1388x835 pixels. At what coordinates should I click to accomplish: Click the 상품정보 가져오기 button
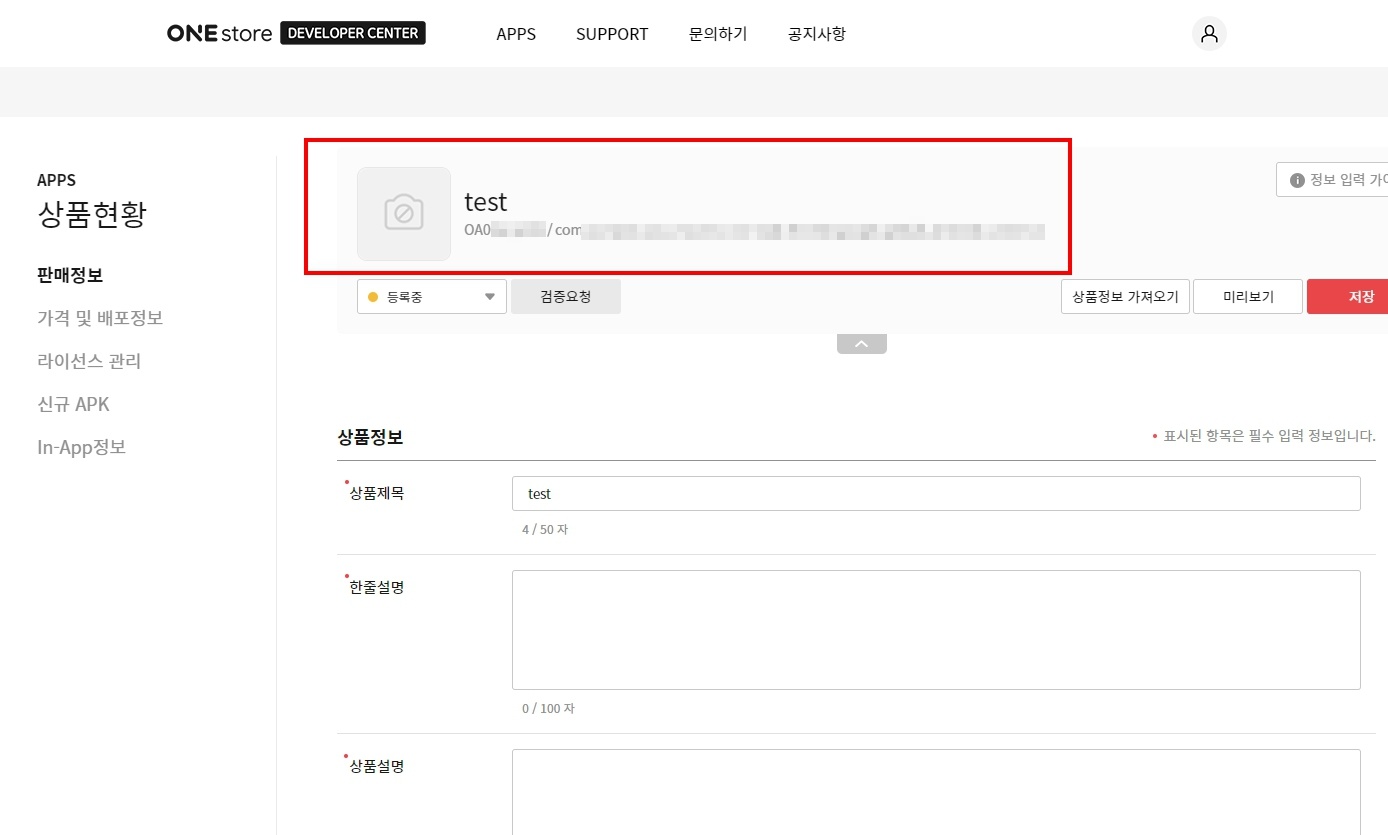pos(1125,297)
